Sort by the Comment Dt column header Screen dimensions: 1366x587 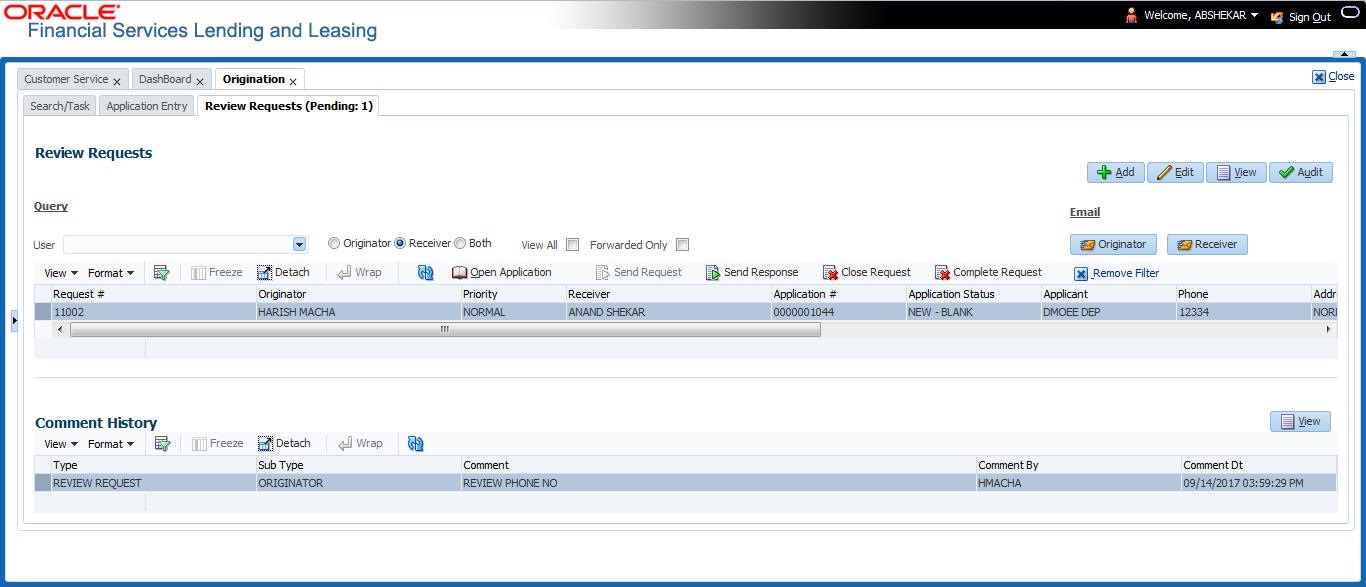[x=1257, y=465]
